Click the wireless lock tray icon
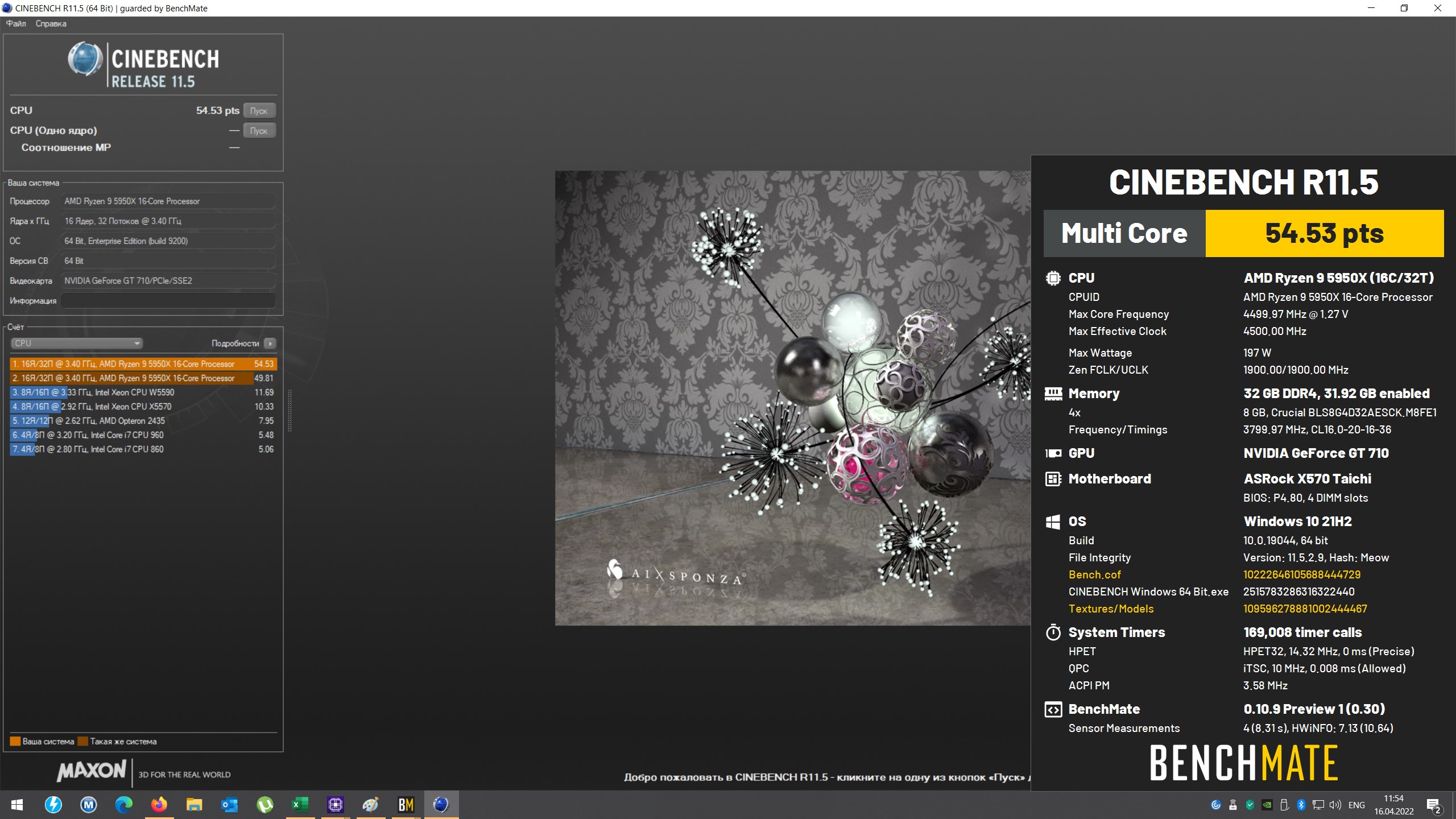Viewport: 1456px width, 819px height. pos(1233,805)
